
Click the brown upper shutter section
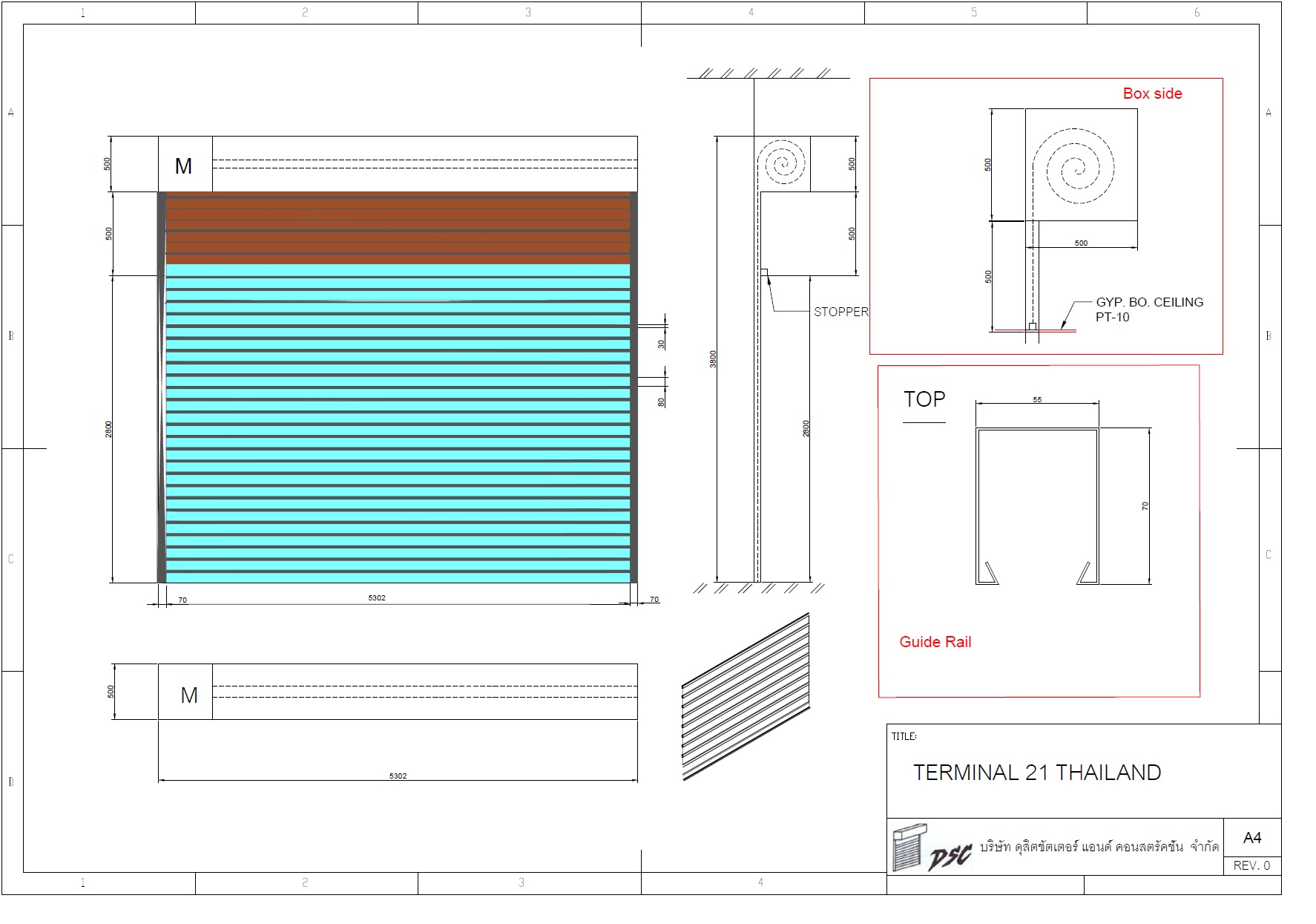397,228
